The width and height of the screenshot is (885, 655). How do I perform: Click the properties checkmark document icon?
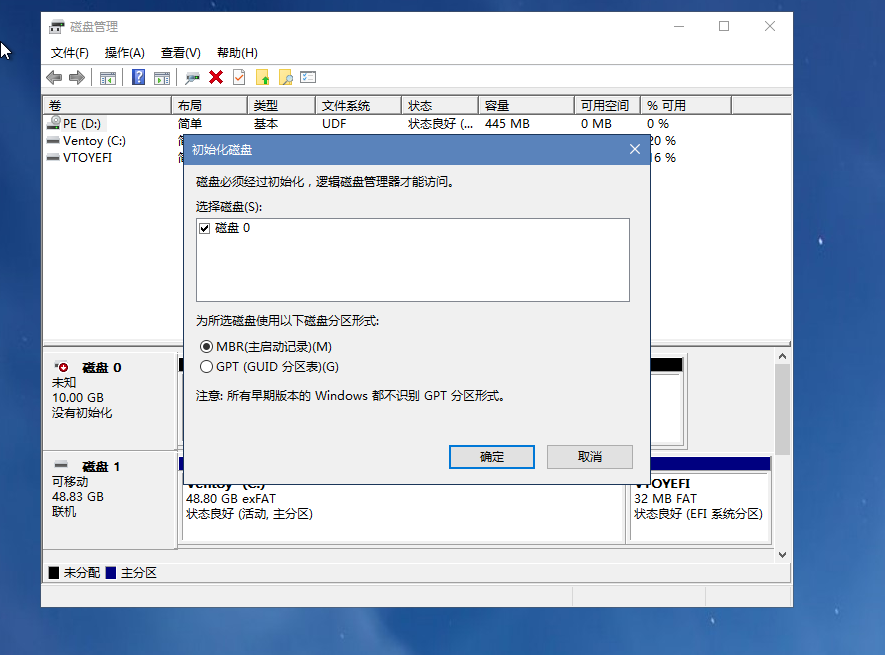click(239, 77)
